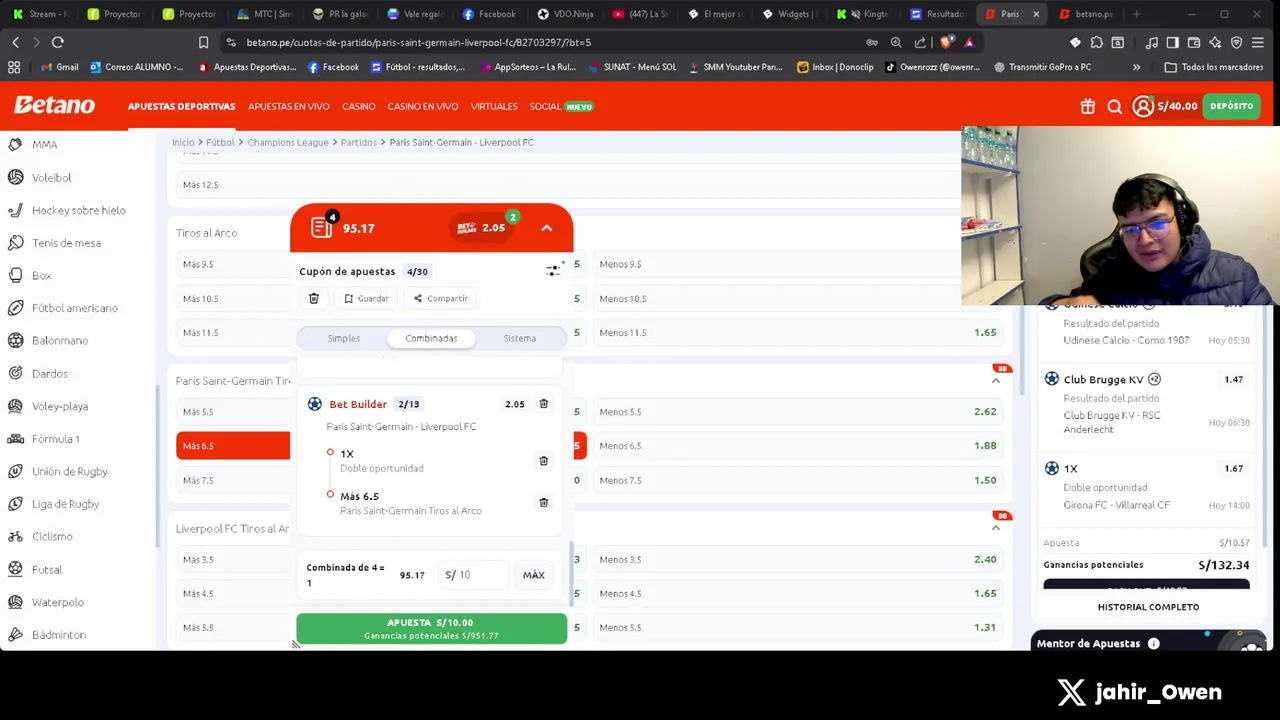
Task: Open Chrome apps grid in bookmarks bar
Action: [14, 67]
